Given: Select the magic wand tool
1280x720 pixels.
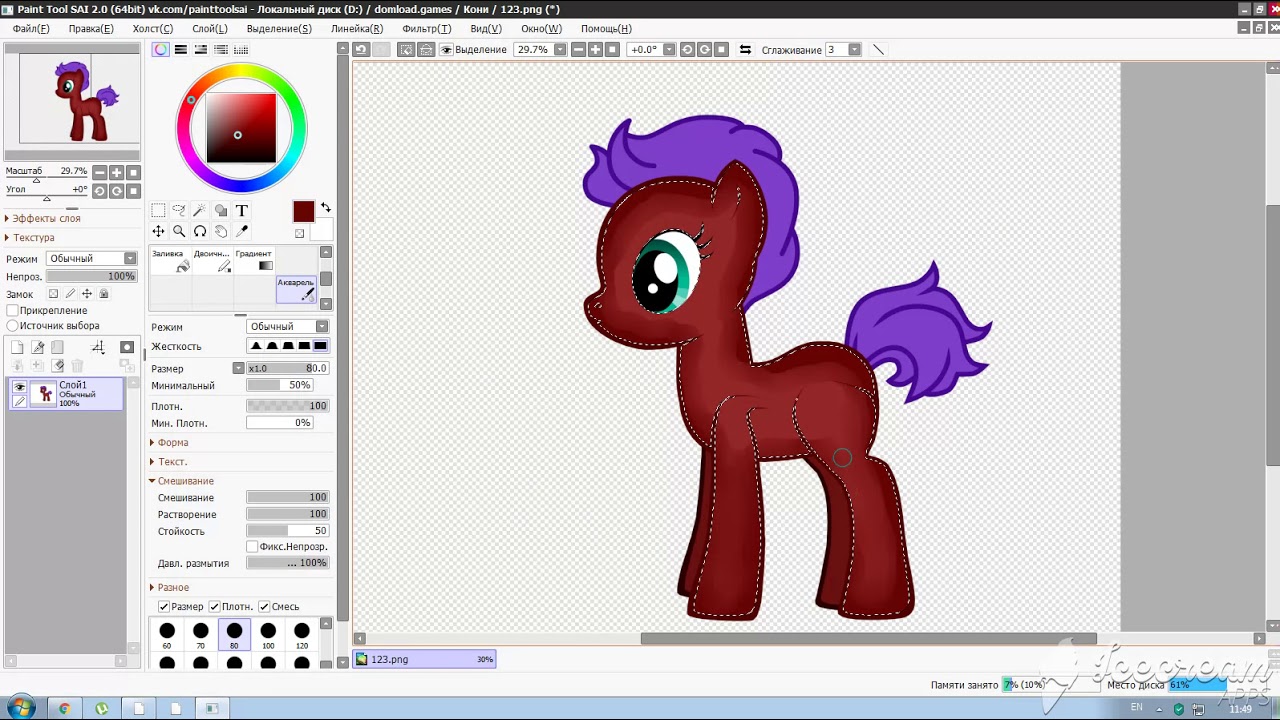Looking at the screenshot, I should (200, 210).
